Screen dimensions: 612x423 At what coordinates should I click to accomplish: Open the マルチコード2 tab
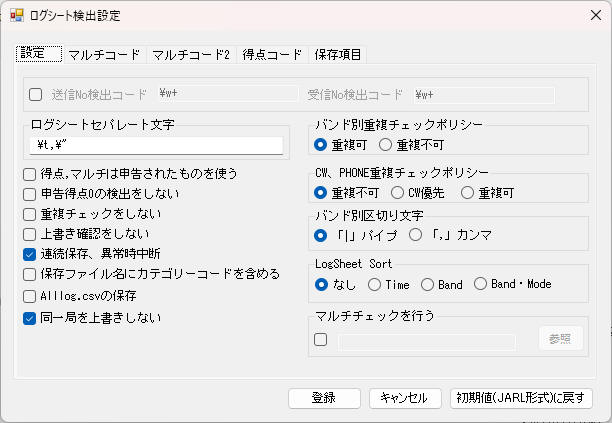(x=191, y=55)
